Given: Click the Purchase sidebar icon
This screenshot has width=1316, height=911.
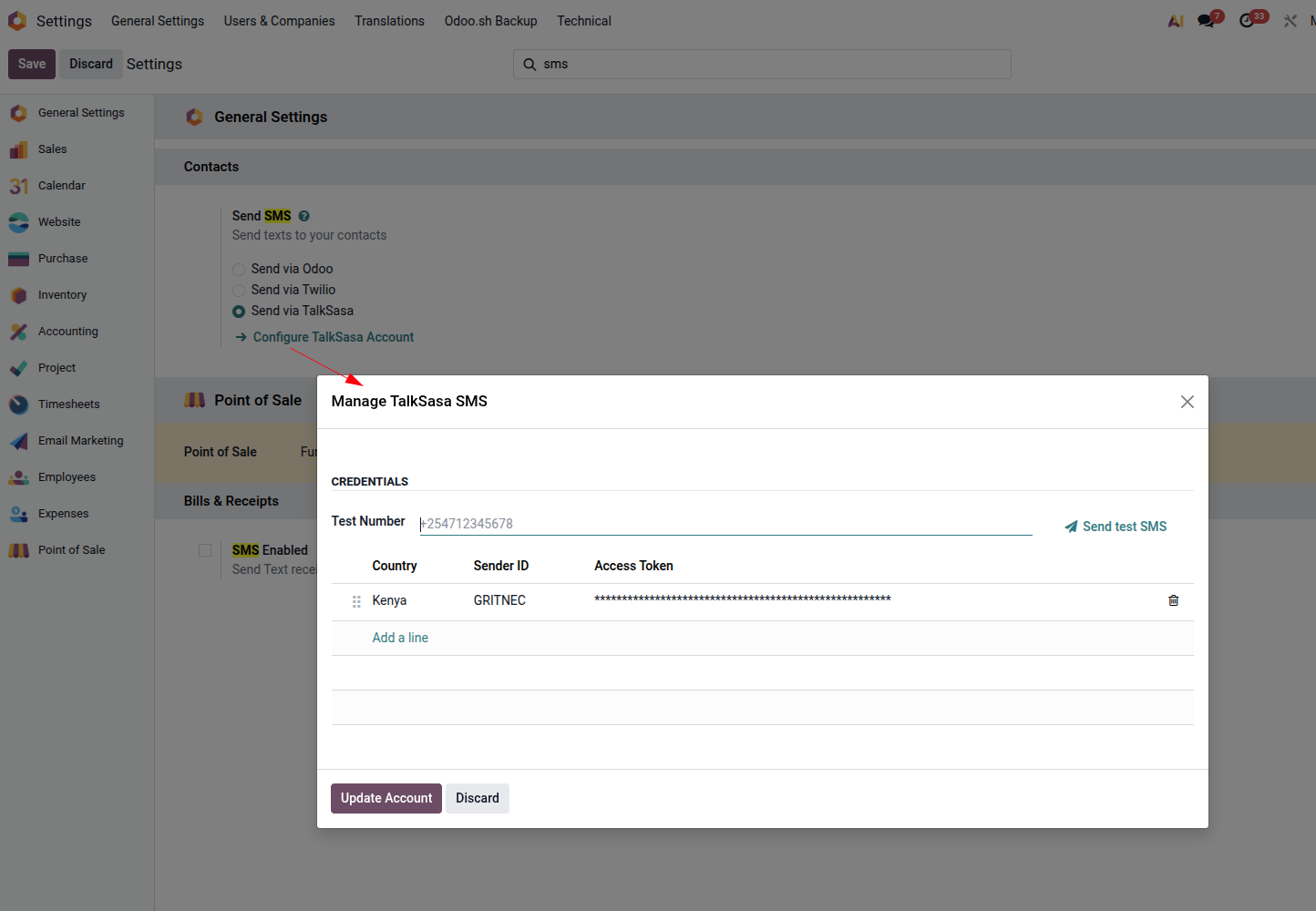Looking at the screenshot, I should pos(18,259).
